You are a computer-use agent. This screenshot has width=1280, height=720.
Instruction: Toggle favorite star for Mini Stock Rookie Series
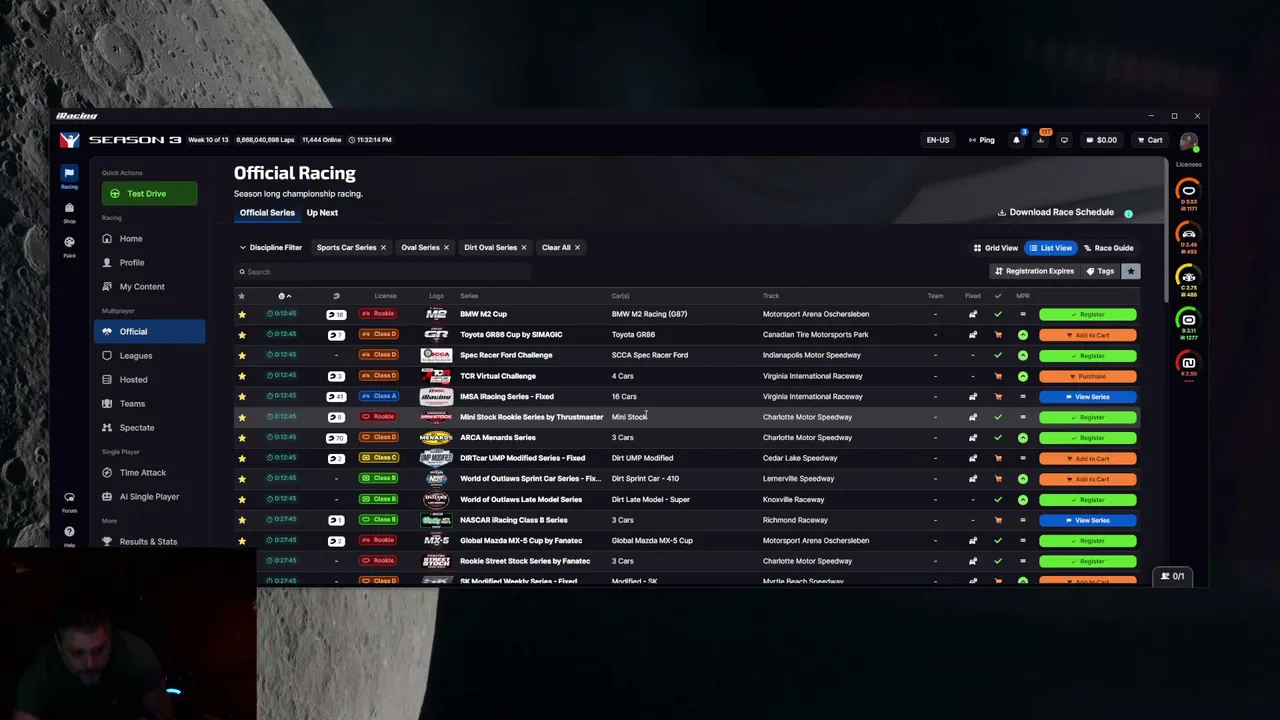coord(241,417)
